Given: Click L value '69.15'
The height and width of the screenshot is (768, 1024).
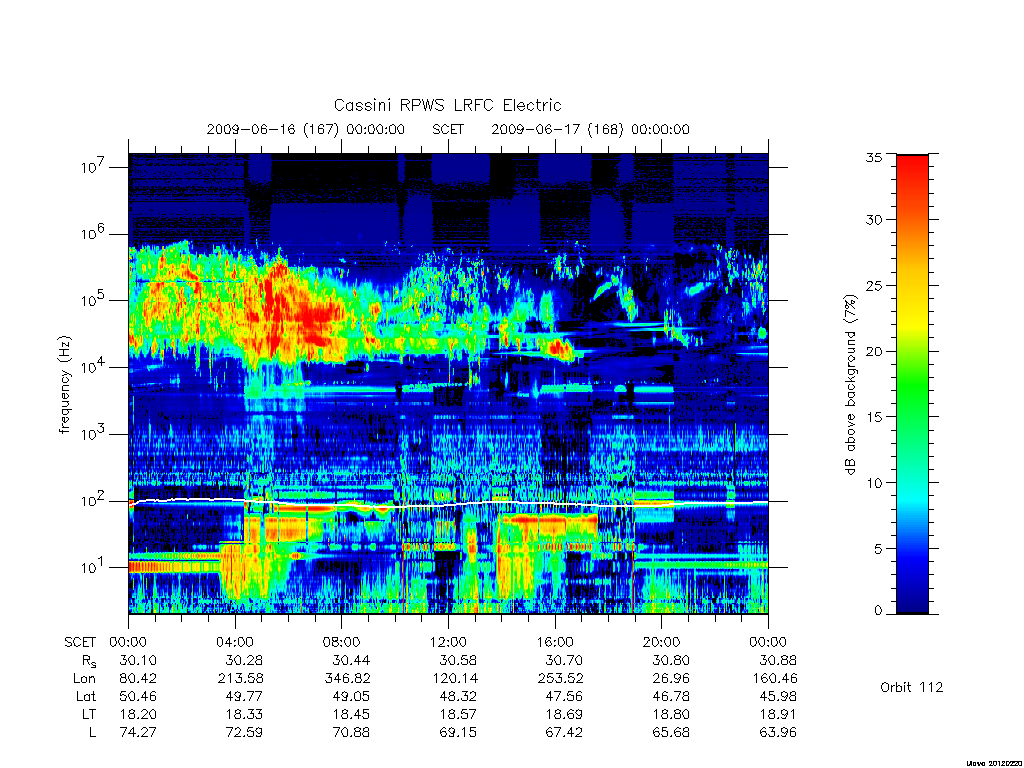Looking at the screenshot, I should tap(458, 733).
